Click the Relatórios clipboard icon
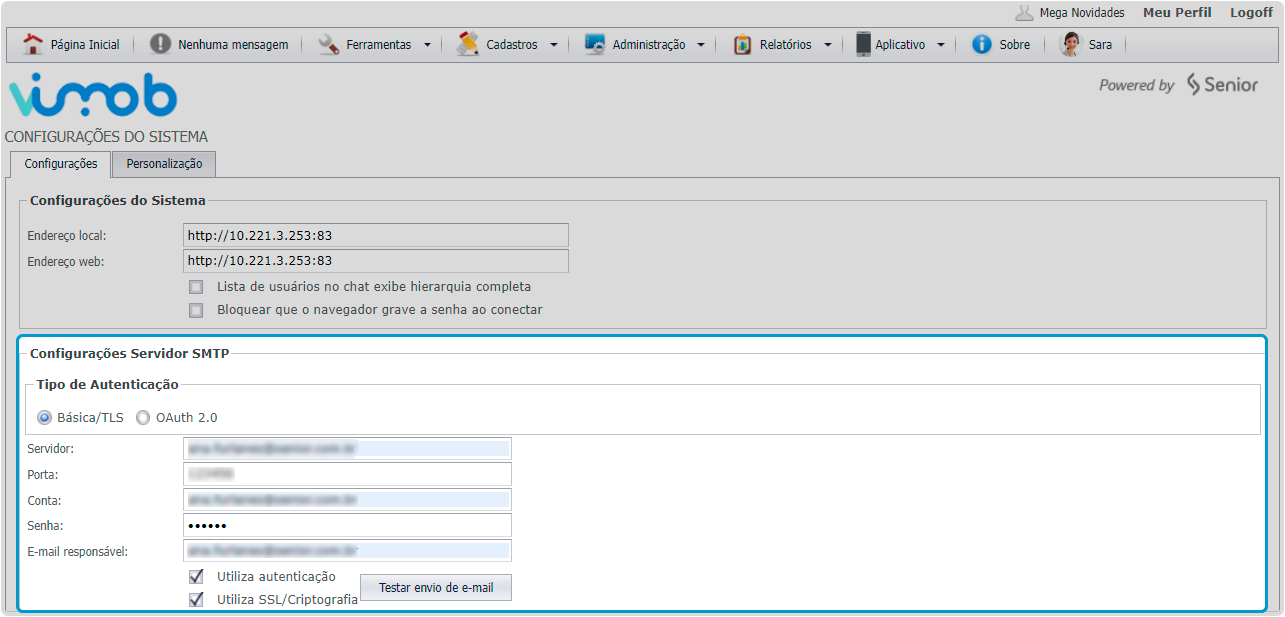The image size is (1285, 617). pos(742,44)
